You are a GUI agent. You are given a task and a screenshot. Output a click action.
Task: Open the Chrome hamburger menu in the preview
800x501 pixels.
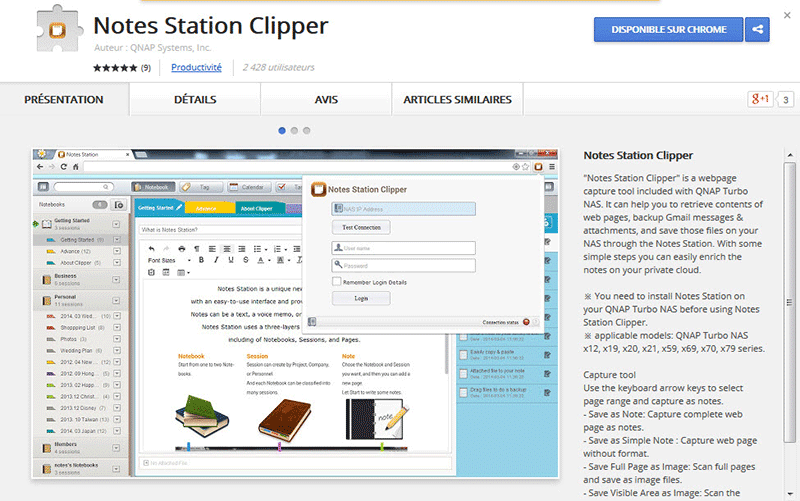pyautogui.click(x=552, y=167)
